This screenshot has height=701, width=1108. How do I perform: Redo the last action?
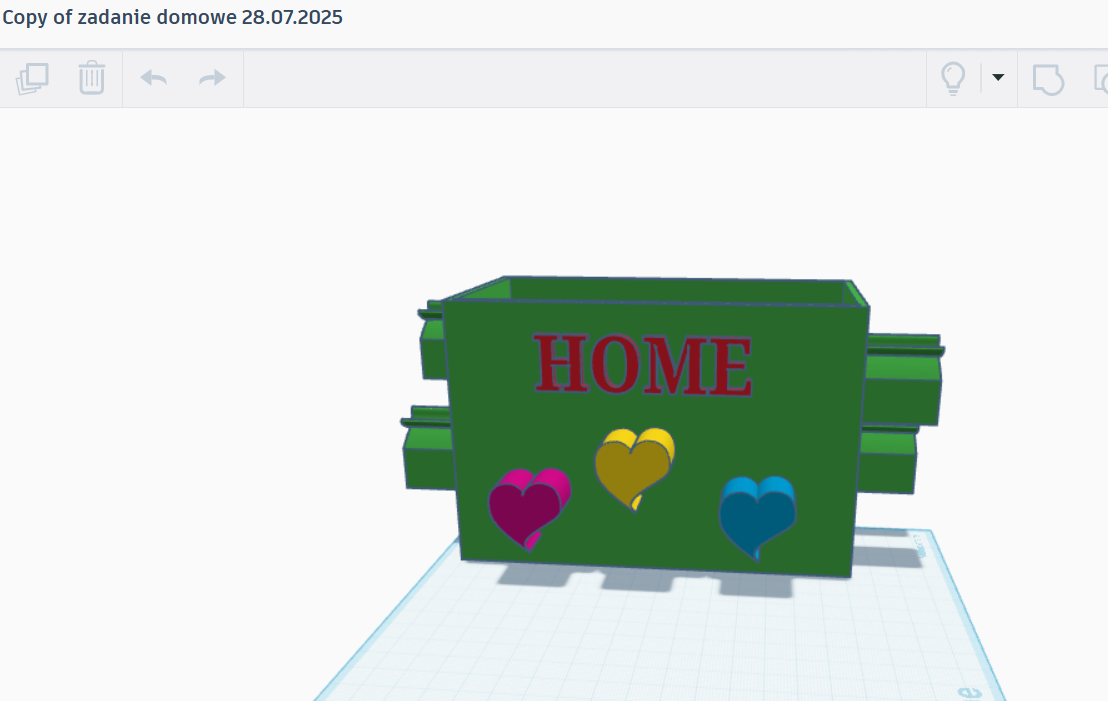pos(212,78)
